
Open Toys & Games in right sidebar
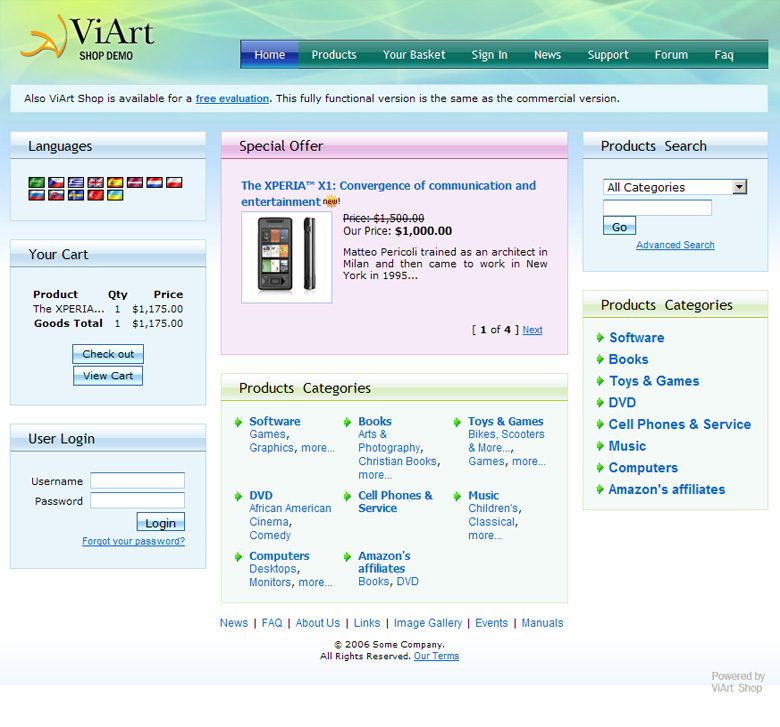(x=654, y=381)
